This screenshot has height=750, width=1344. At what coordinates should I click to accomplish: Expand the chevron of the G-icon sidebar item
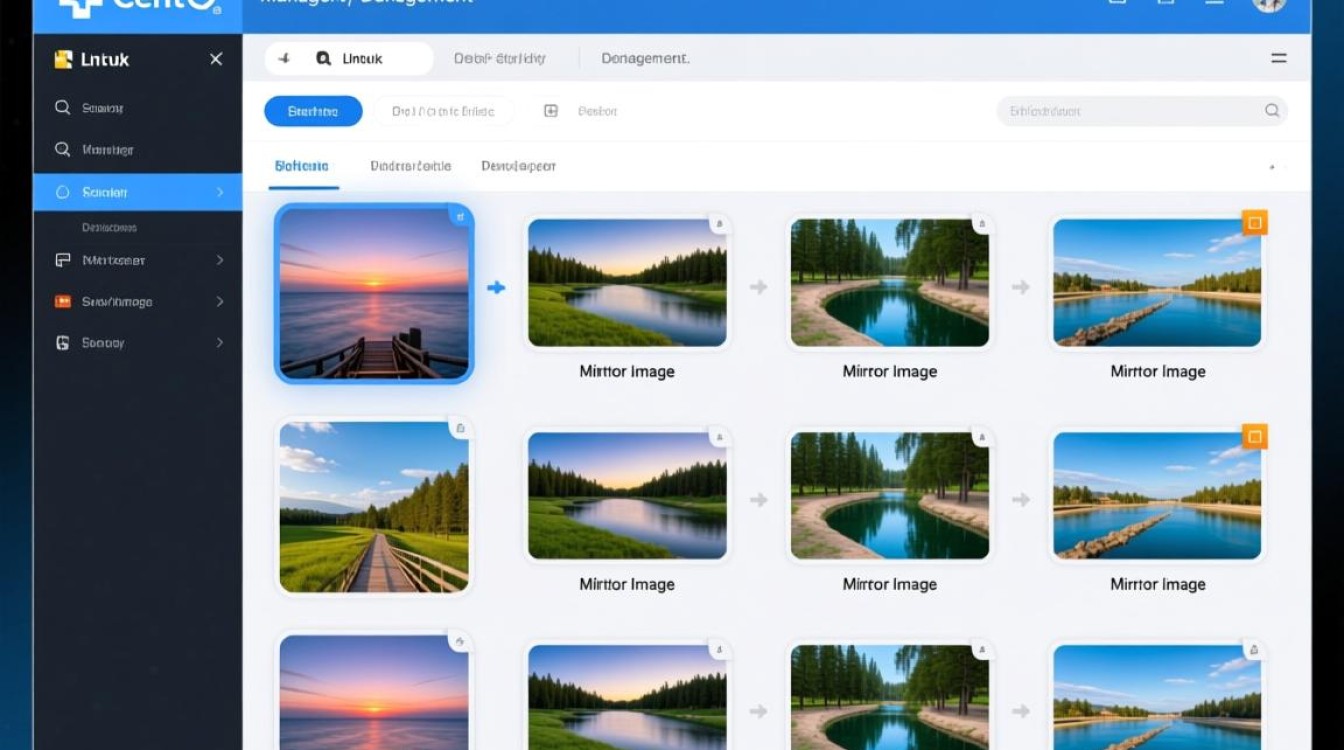(x=220, y=343)
